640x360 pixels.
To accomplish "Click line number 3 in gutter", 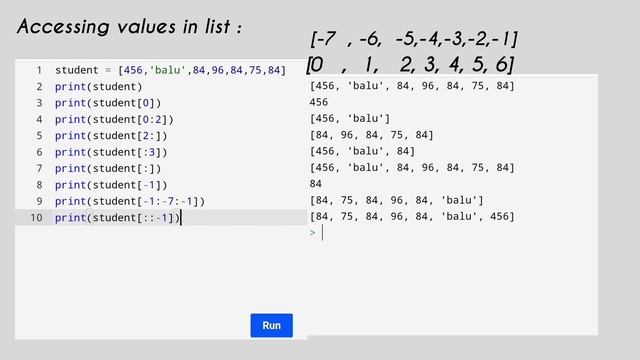I will 39,103.
